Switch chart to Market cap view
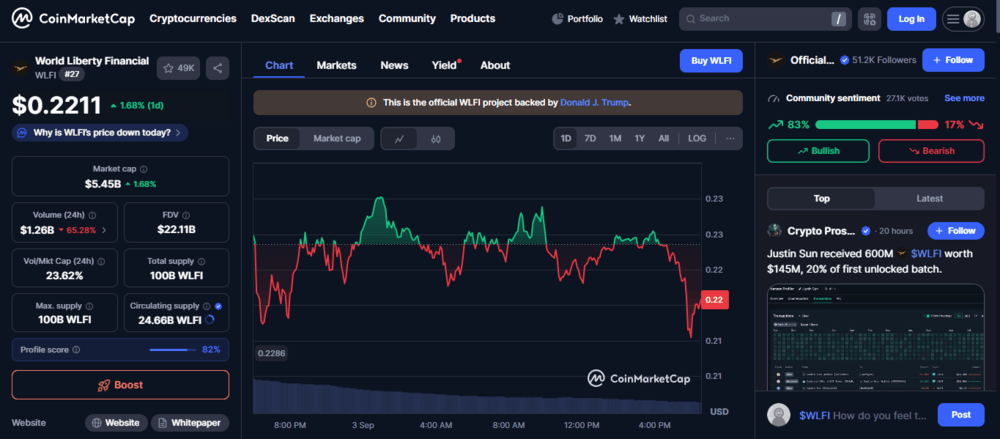The height and width of the screenshot is (439, 1000). tap(337, 138)
